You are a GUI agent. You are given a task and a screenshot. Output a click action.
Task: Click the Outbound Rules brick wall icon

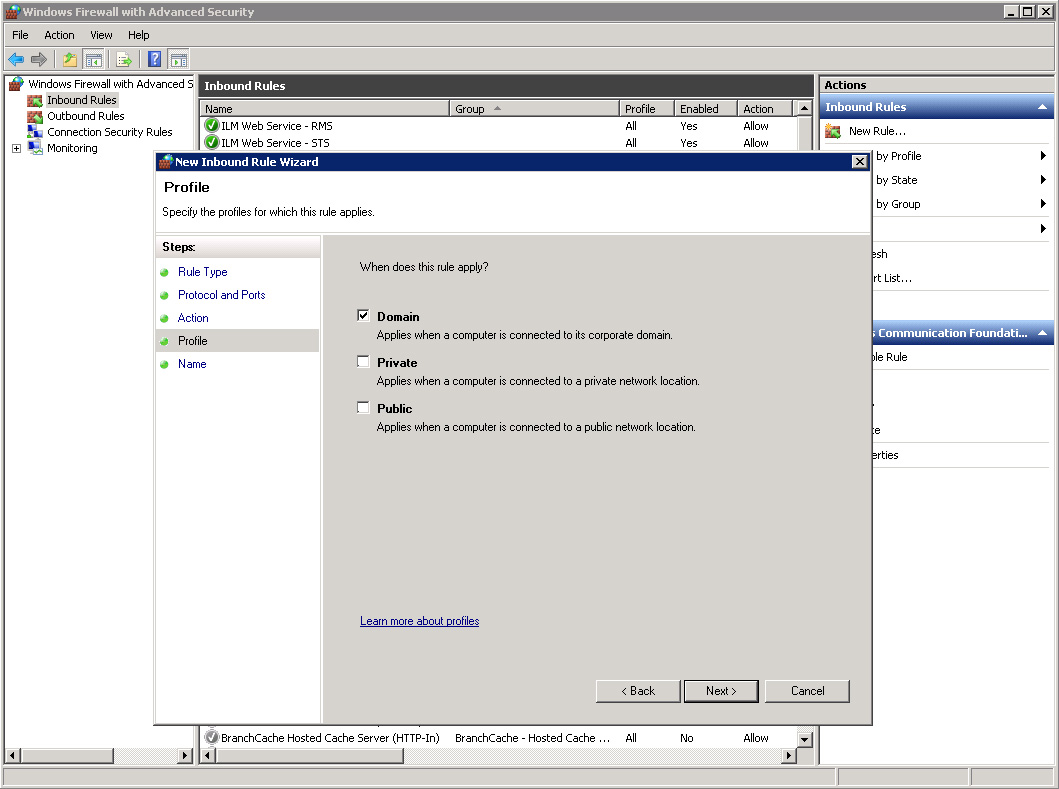pyautogui.click(x=34, y=116)
